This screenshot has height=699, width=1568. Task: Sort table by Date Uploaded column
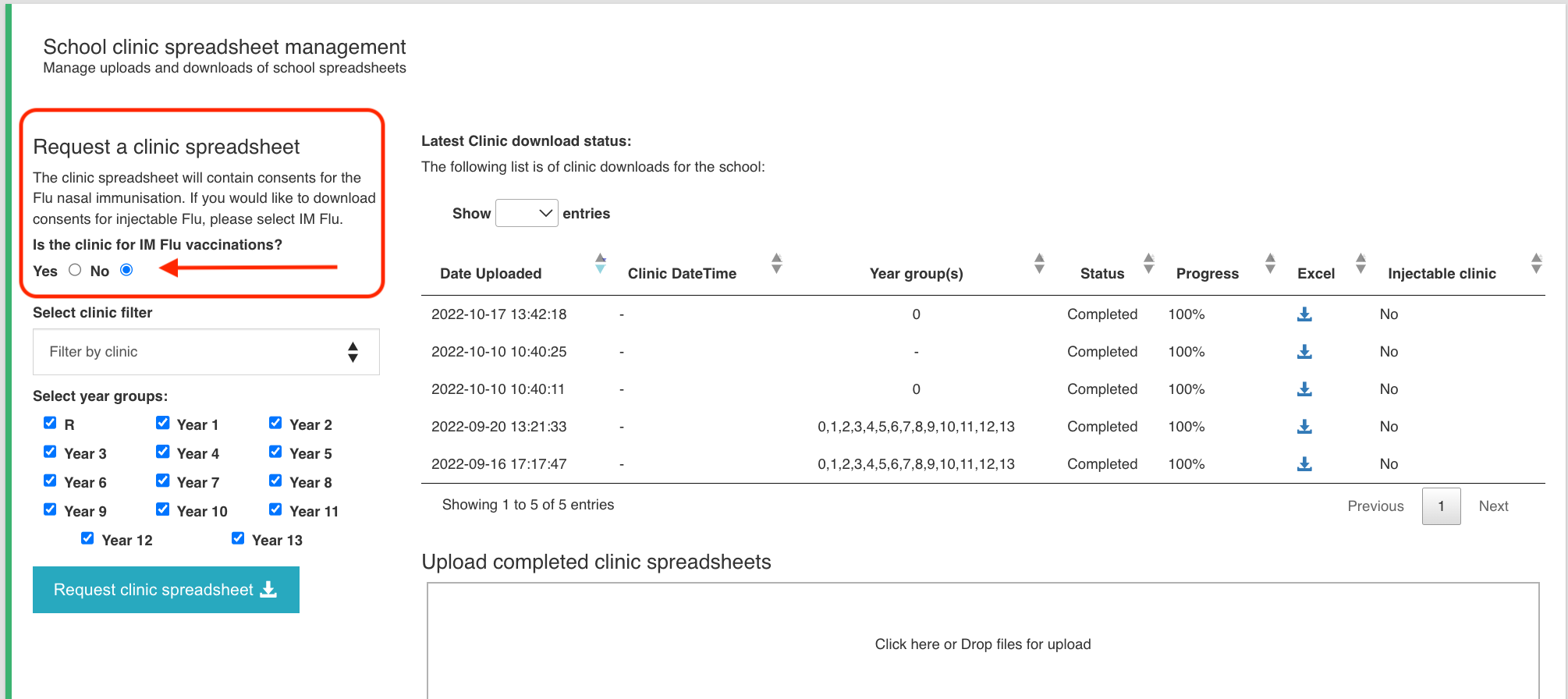pyautogui.click(x=491, y=274)
